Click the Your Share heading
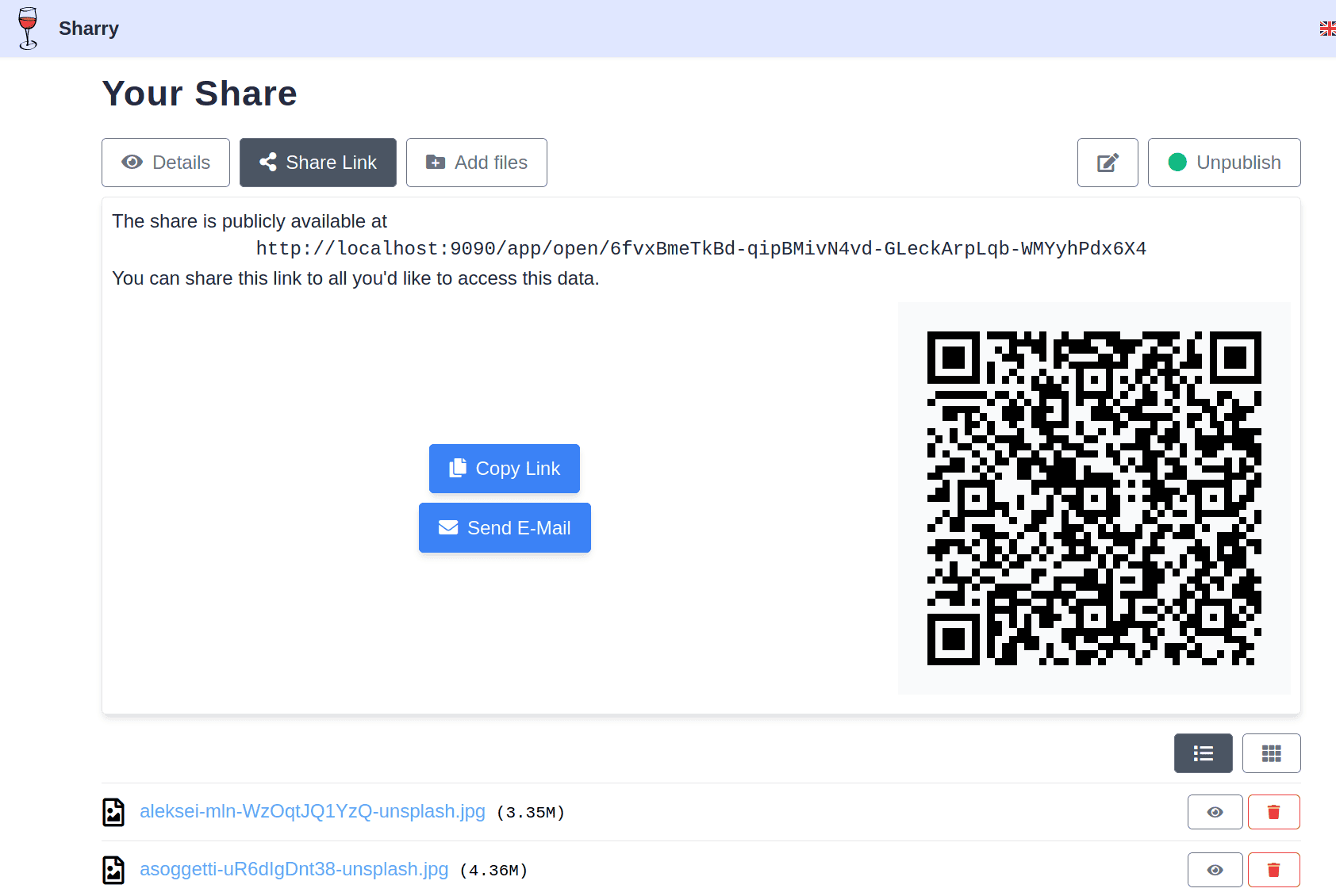This screenshot has height=896, width=1336. (200, 94)
